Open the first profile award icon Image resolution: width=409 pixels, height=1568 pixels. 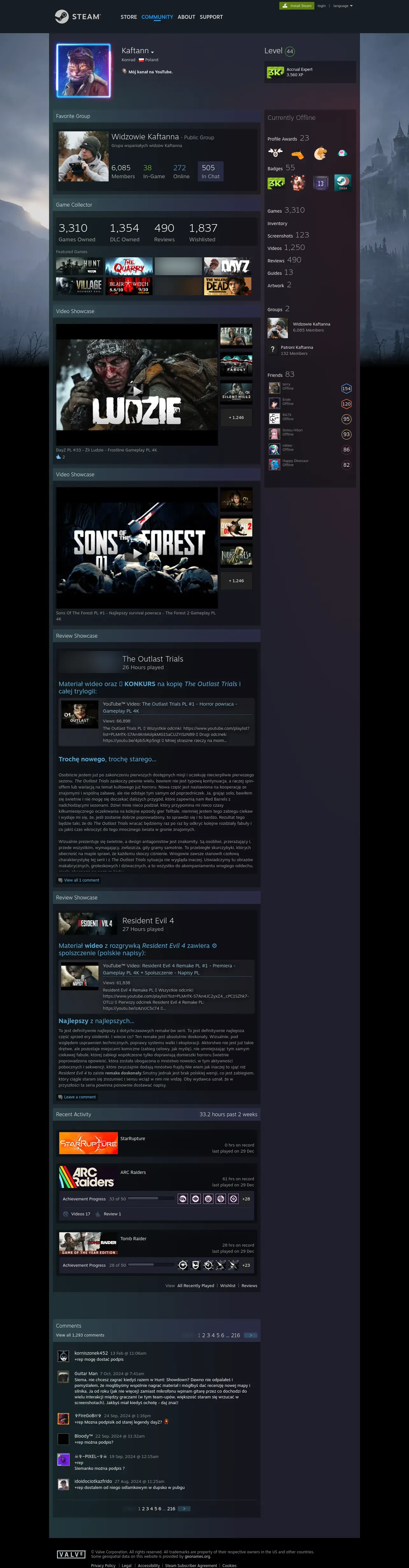275,153
